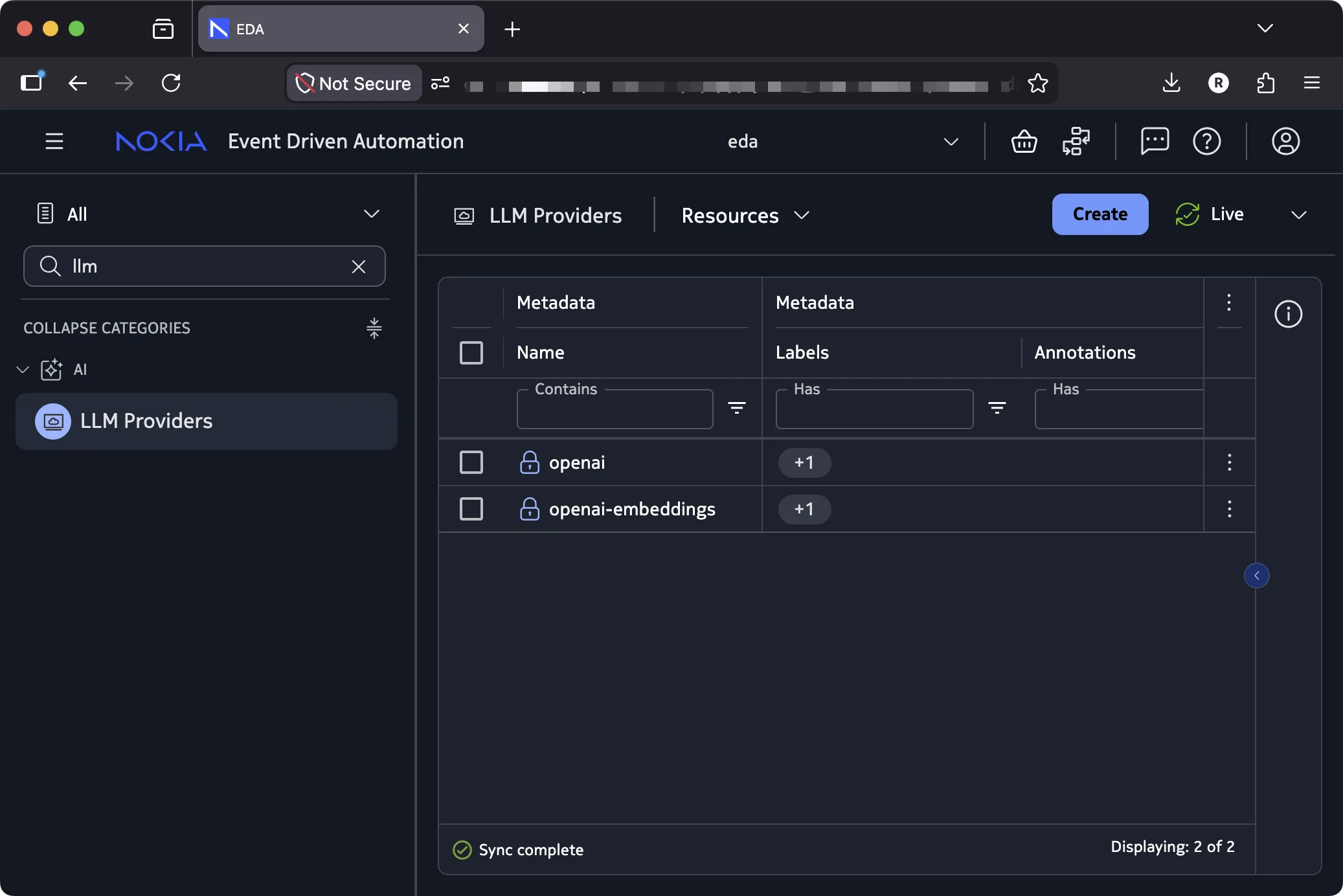The image size is (1343, 896).
Task: Open the help question mark icon
Action: pyautogui.click(x=1207, y=141)
